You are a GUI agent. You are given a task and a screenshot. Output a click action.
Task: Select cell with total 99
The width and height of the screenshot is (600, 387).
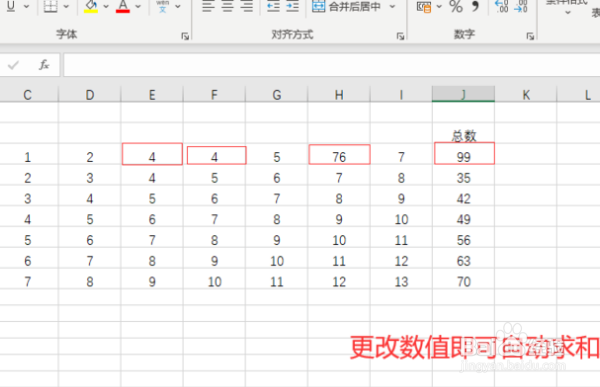463,154
